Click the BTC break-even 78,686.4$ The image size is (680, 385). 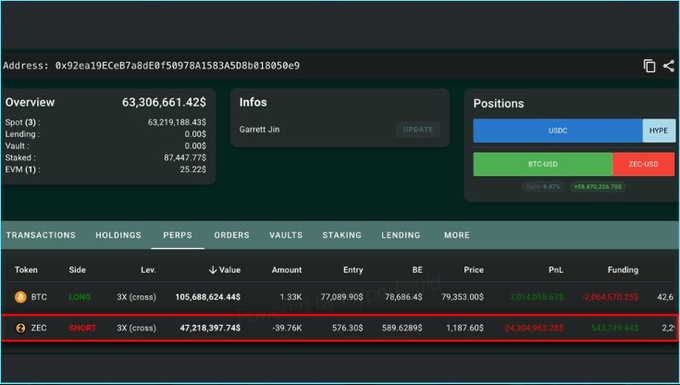(x=403, y=297)
